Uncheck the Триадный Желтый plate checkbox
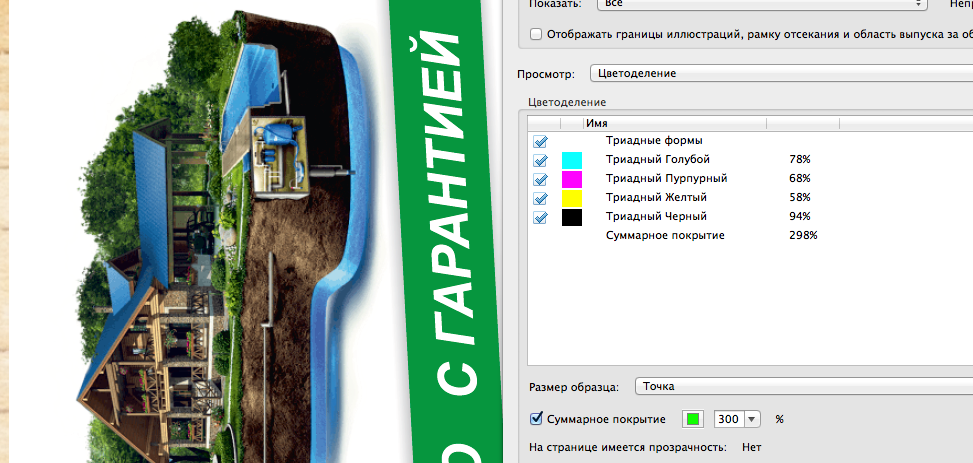This screenshot has height=463, width=973. tap(540, 199)
